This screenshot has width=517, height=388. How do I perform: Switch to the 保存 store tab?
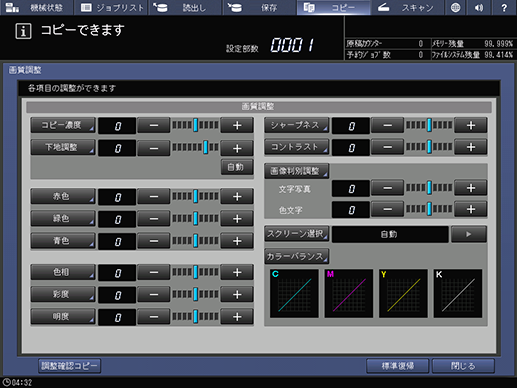pos(260,7)
